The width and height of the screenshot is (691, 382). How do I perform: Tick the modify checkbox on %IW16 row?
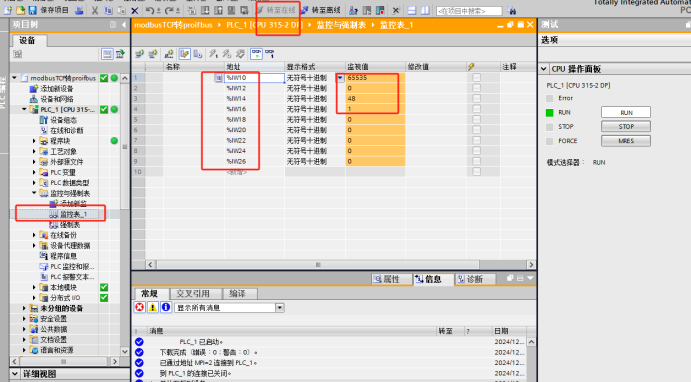coord(476,109)
